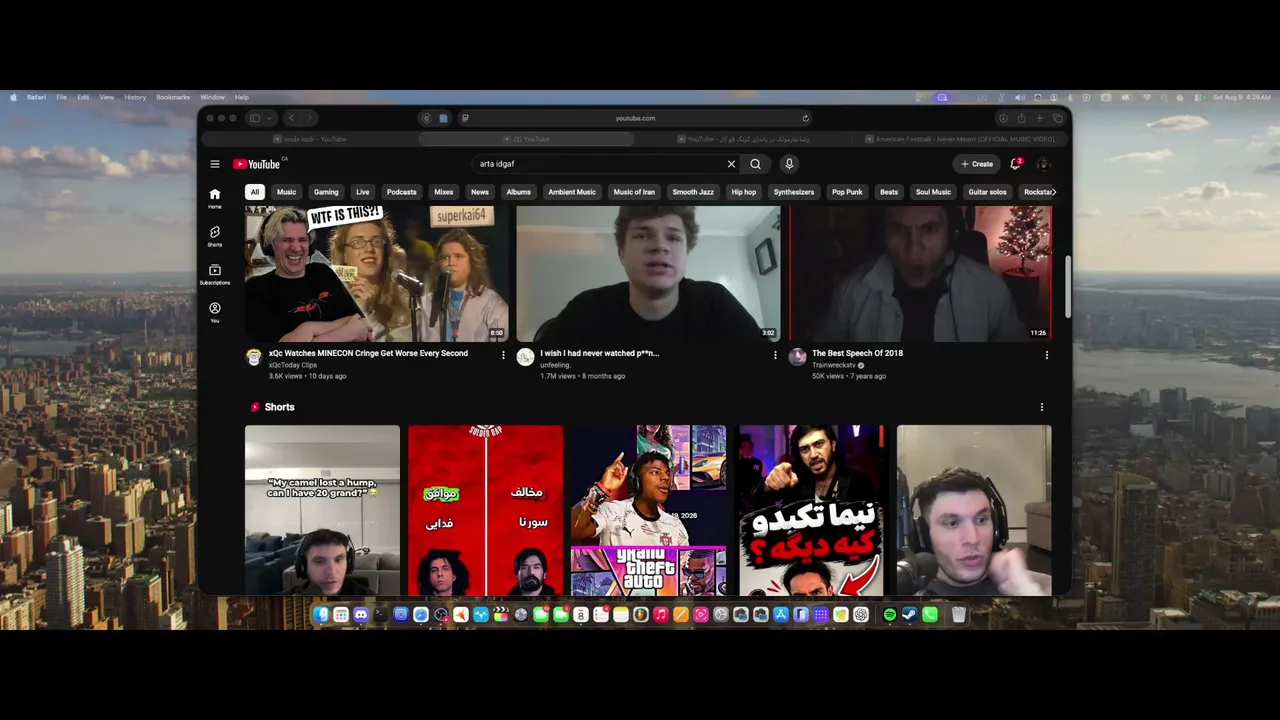Clear the search text with the X
The image size is (1280, 720).
(731, 164)
